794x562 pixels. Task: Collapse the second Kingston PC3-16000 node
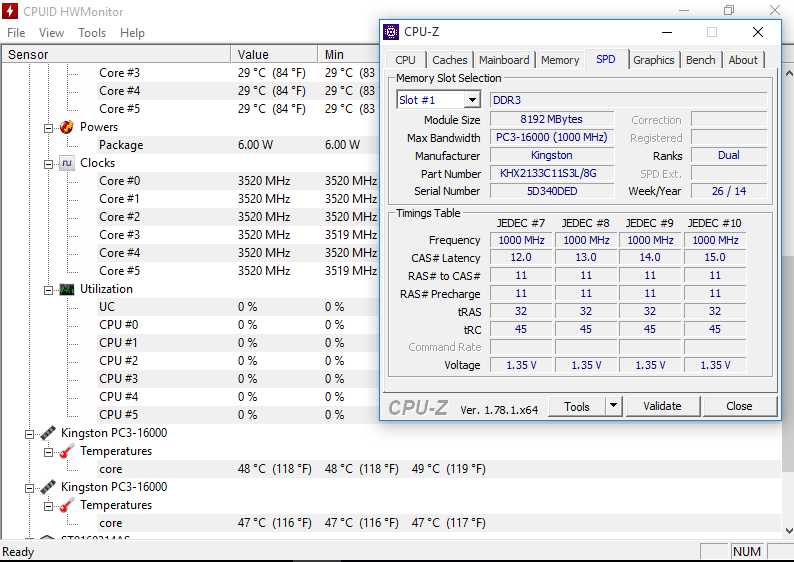pos(29,488)
